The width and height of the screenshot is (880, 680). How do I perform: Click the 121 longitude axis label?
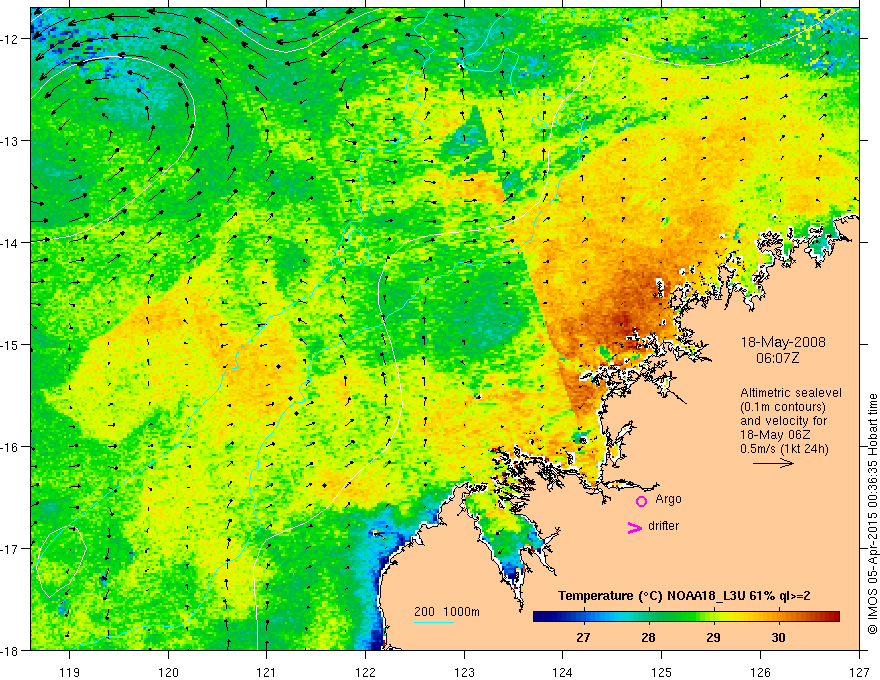coord(267,671)
